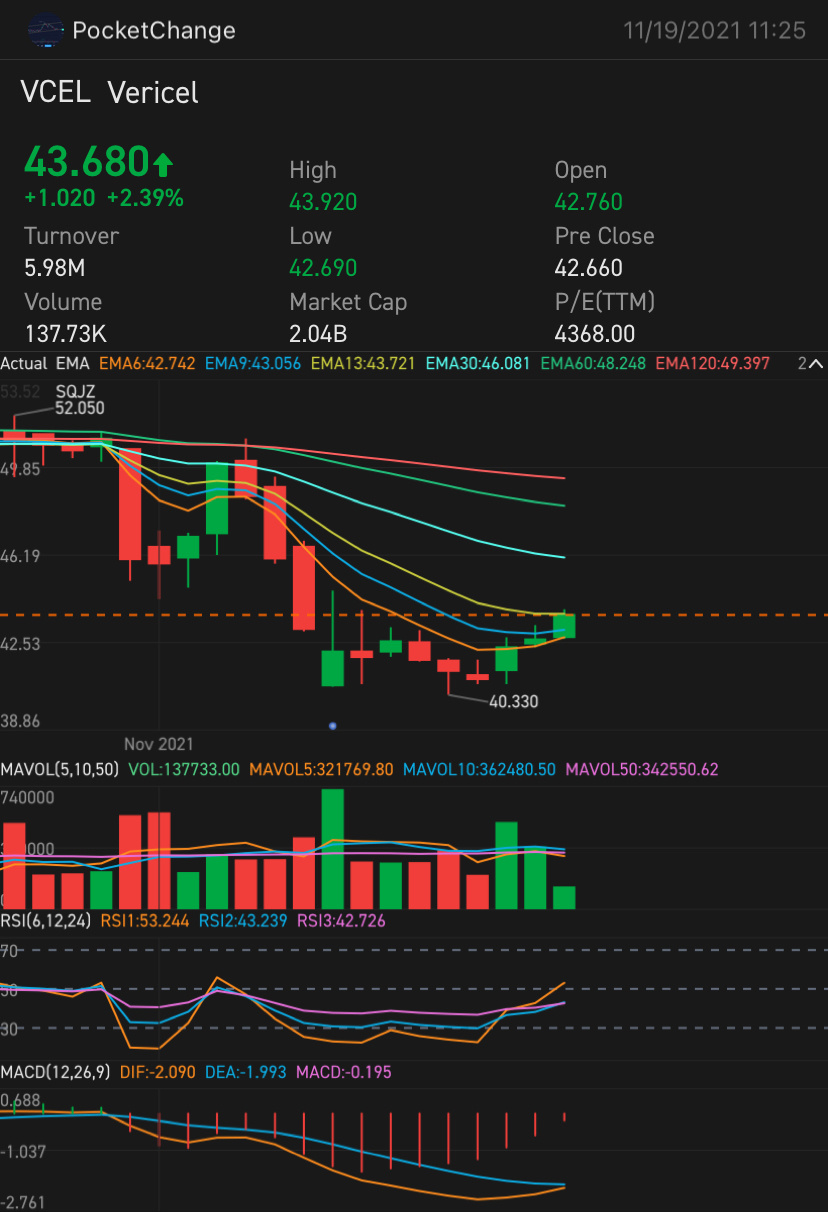Click the Volume value 137.73K

pyautogui.click(x=64, y=334)
